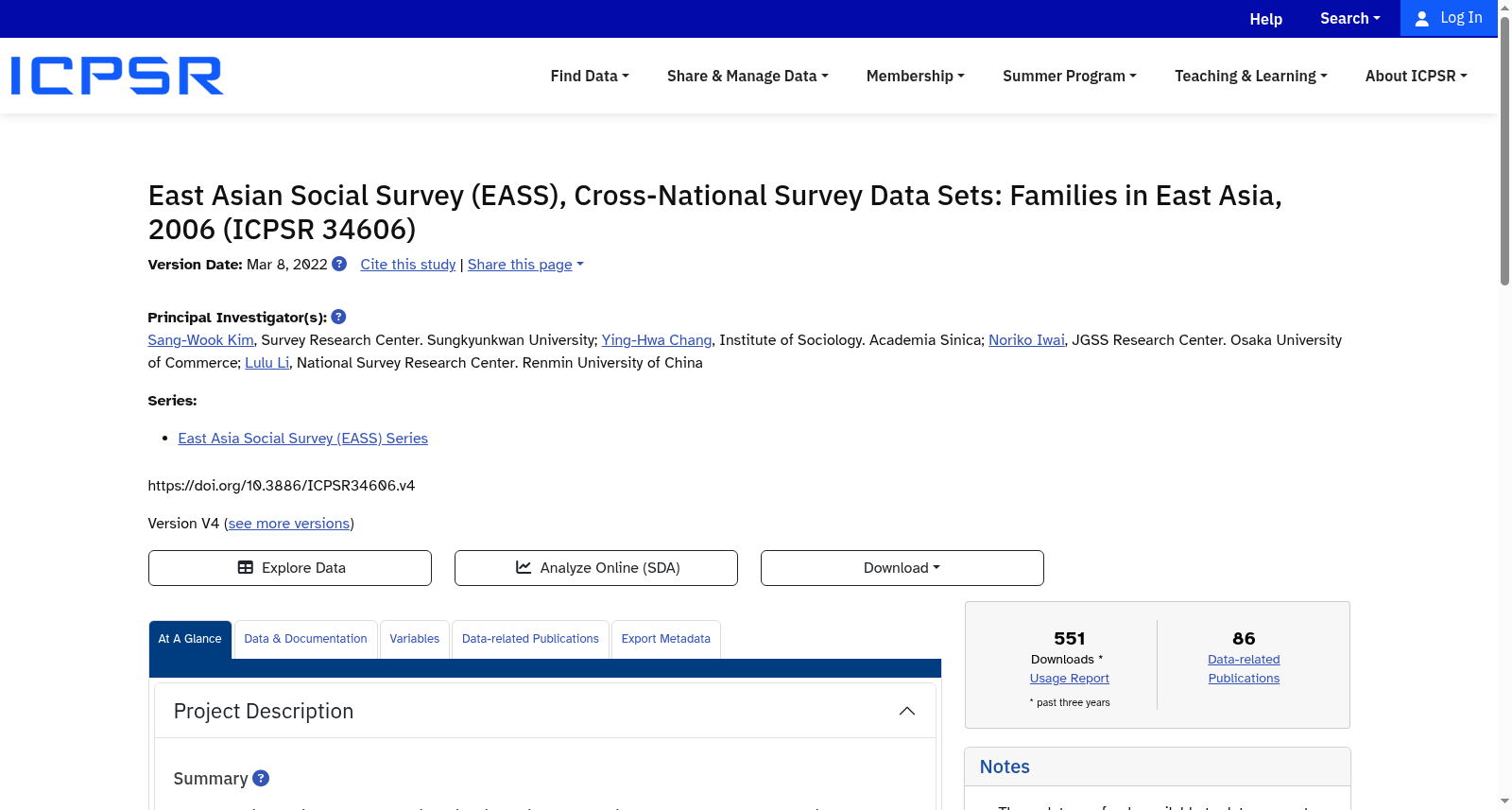Open Lulu Li investigator link
Image resolution: width=1512 pixels, height=810 pixels.
267,363
